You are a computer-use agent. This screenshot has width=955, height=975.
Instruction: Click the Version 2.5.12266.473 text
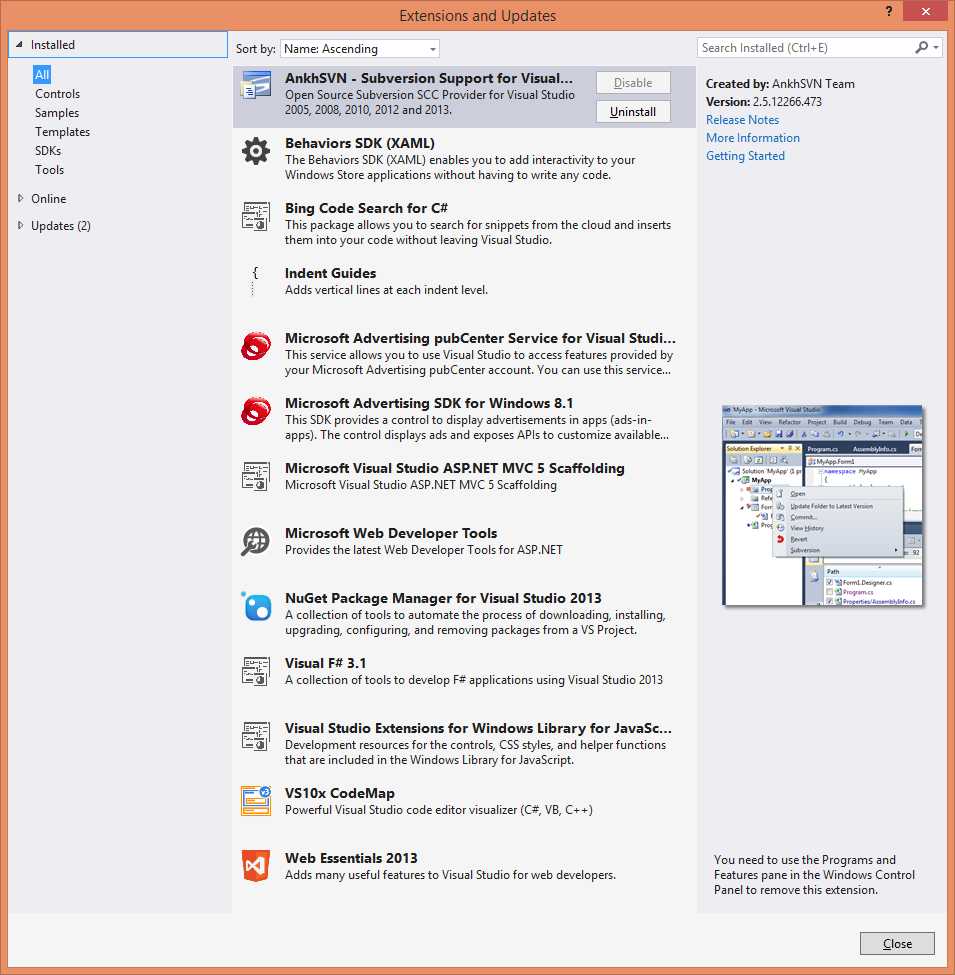764,101
